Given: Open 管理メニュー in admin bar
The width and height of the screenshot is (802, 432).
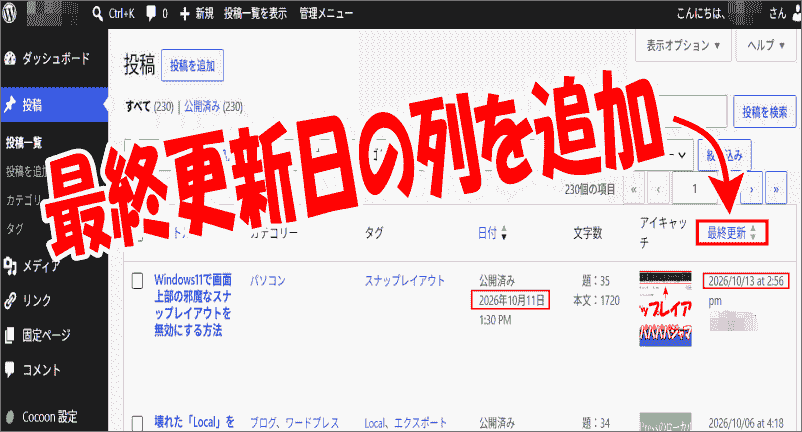Looking at the screenshot, I should [326, 14].
